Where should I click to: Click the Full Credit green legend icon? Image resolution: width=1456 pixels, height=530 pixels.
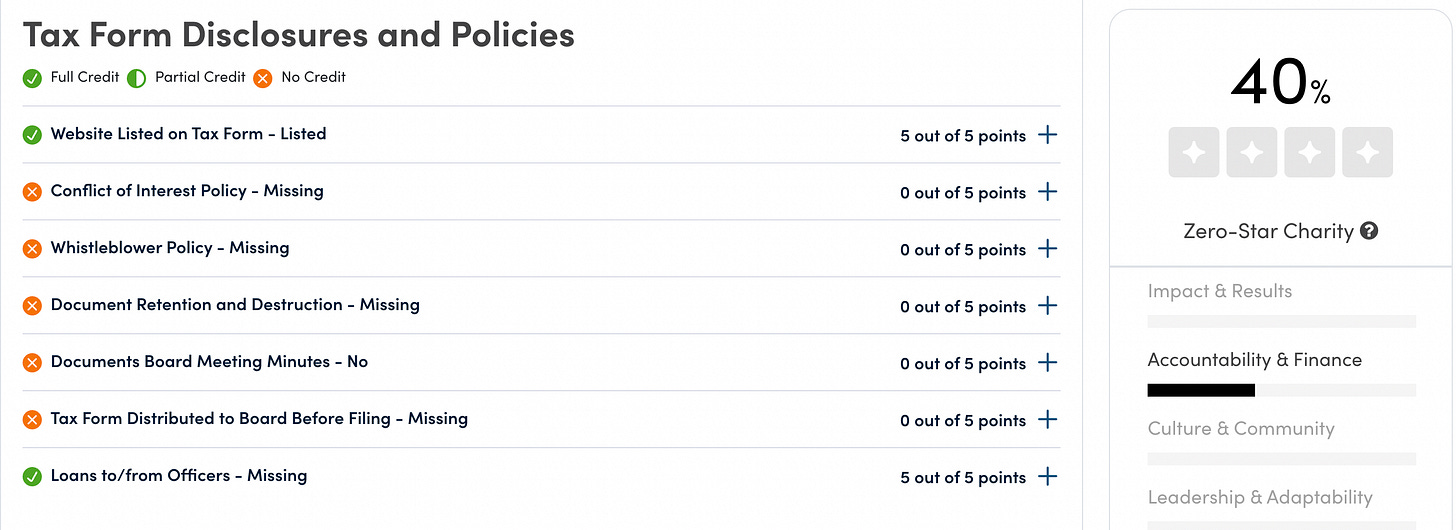[32, 78]
